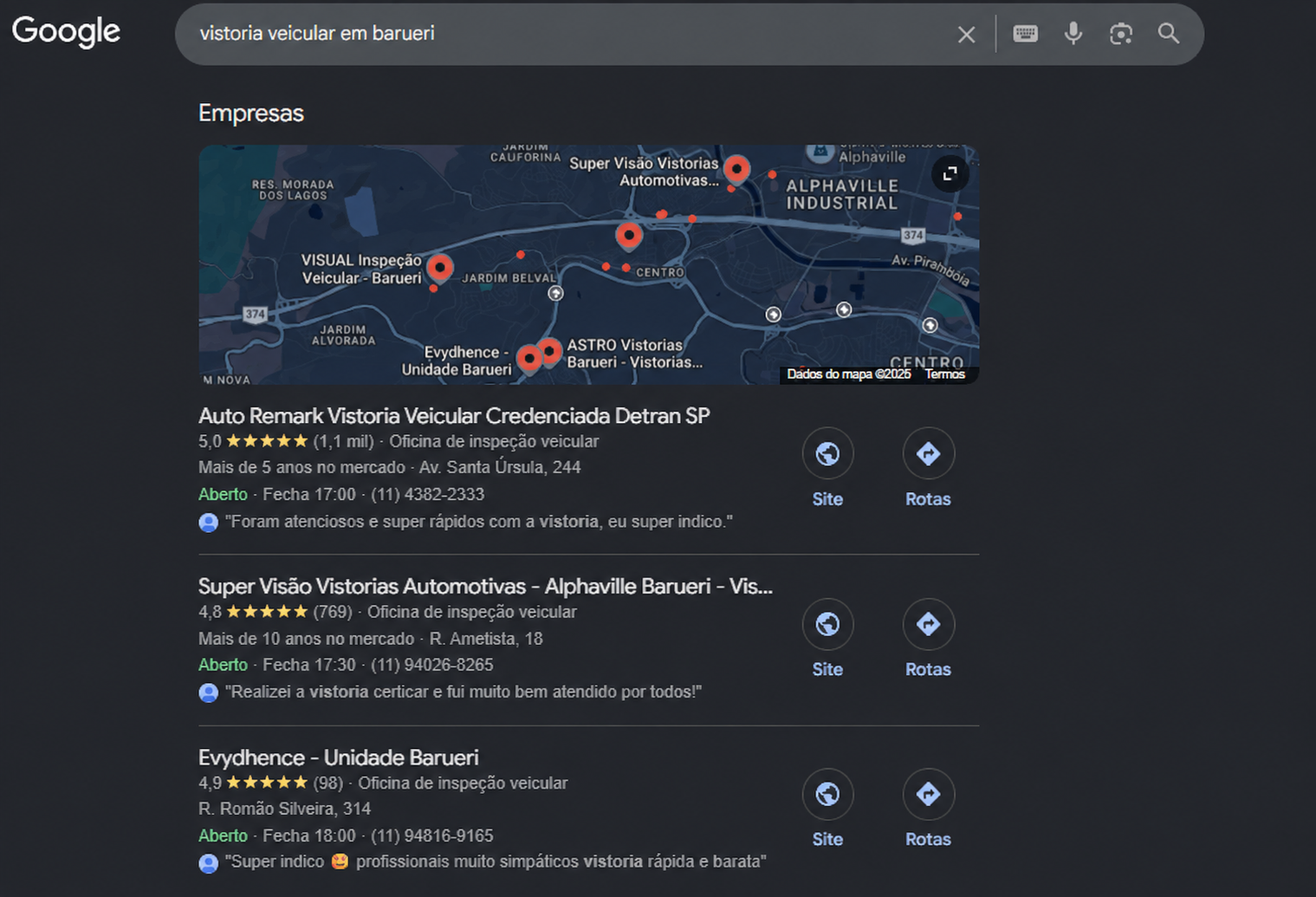The width and height of the screenshot is (1316, 897).
Task: Click the address R. Romão Silveira, 314
Action: tap(284, 809)
